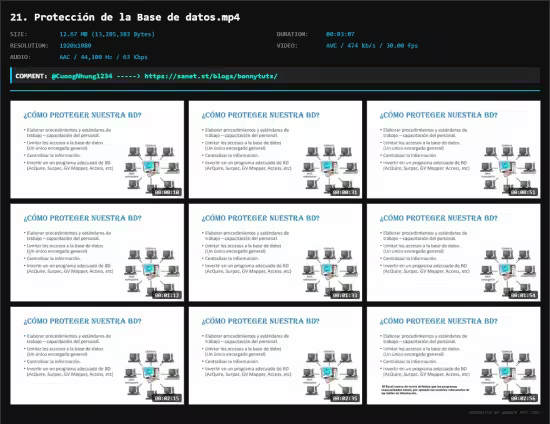Click the thumbnail stamped 00:01:12
The height and width of the screenshot is (424, 550).
(97, 253)
